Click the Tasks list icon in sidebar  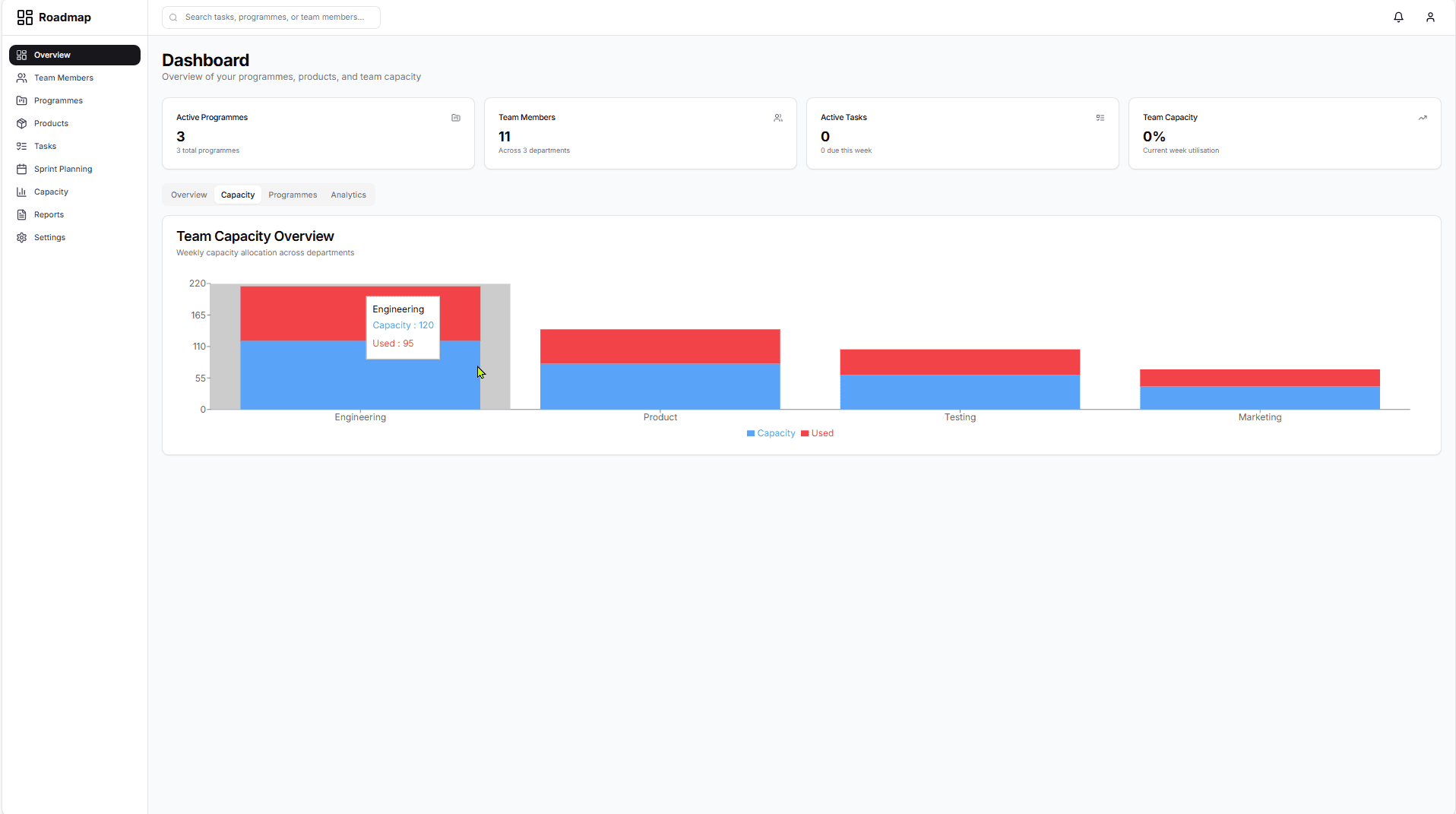tap(21, 146)
